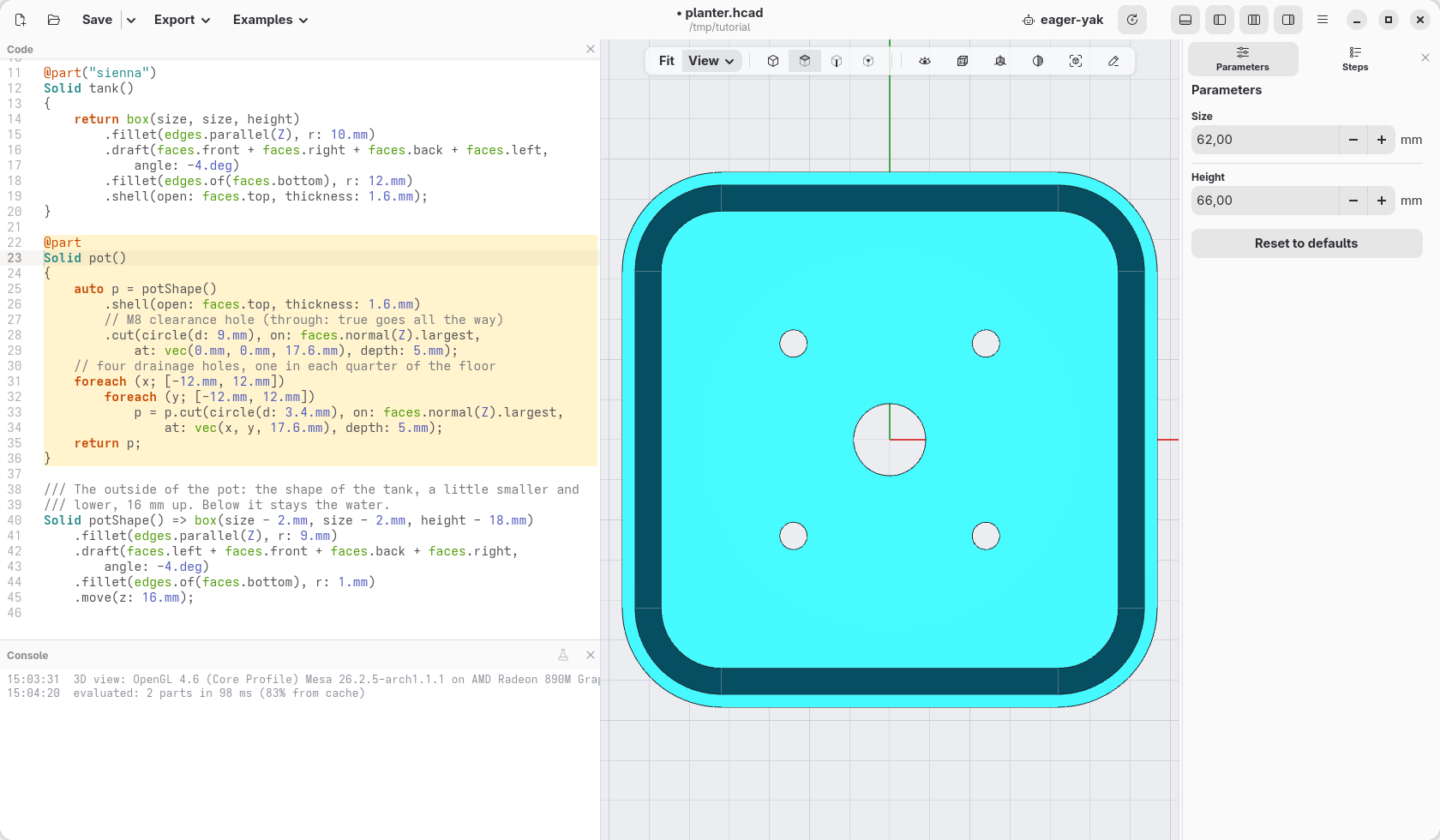Viewport: 1440px width, 840px height.
Task: Click the Height value field showing 66,00
Action: (1265, 201)
